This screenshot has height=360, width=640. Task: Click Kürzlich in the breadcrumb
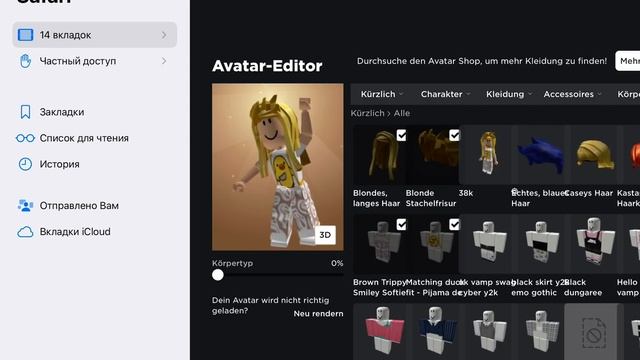pyautogui.click(x=367, y=113)
